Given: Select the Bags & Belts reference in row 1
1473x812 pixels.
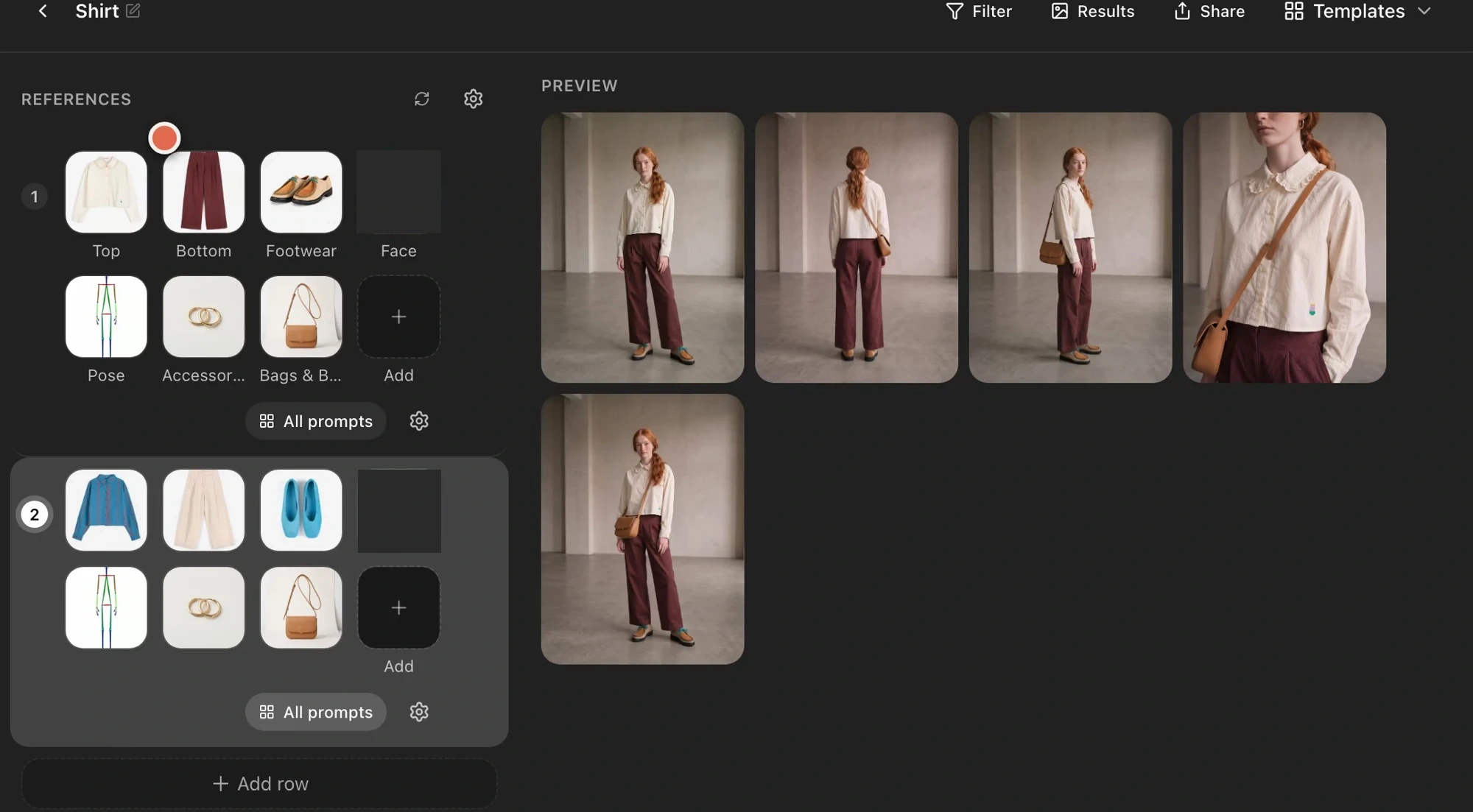Looking at the screenshot, I should point(301,317).
